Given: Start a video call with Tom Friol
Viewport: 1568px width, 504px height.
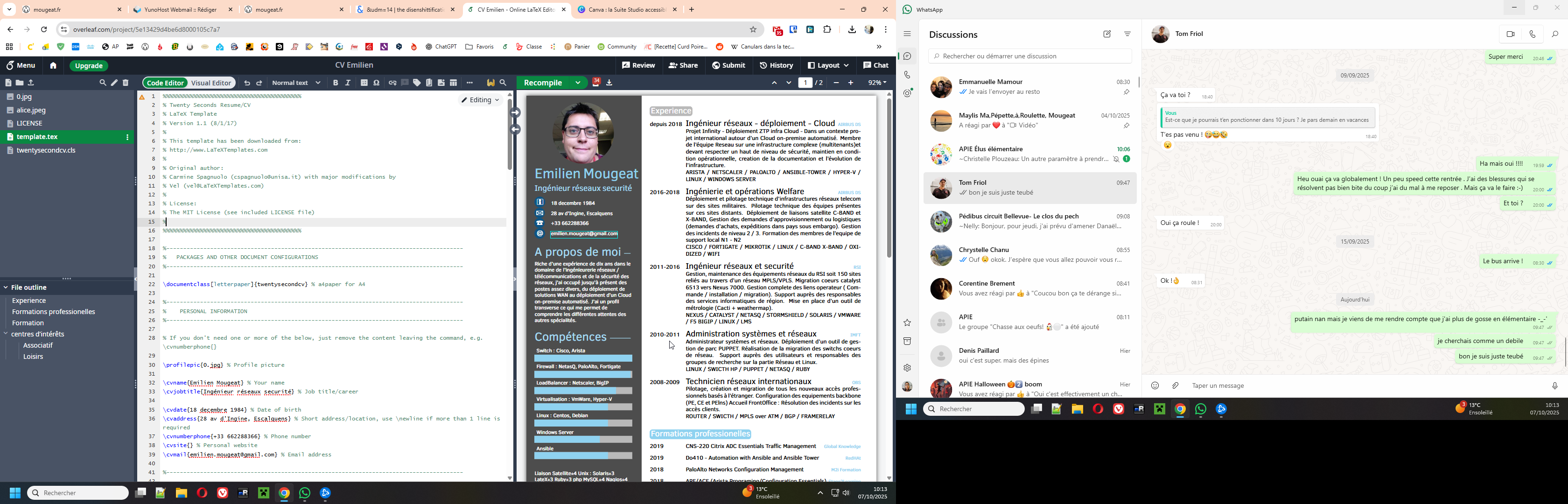Looking at the screenshot, I should coord(1510,35).
